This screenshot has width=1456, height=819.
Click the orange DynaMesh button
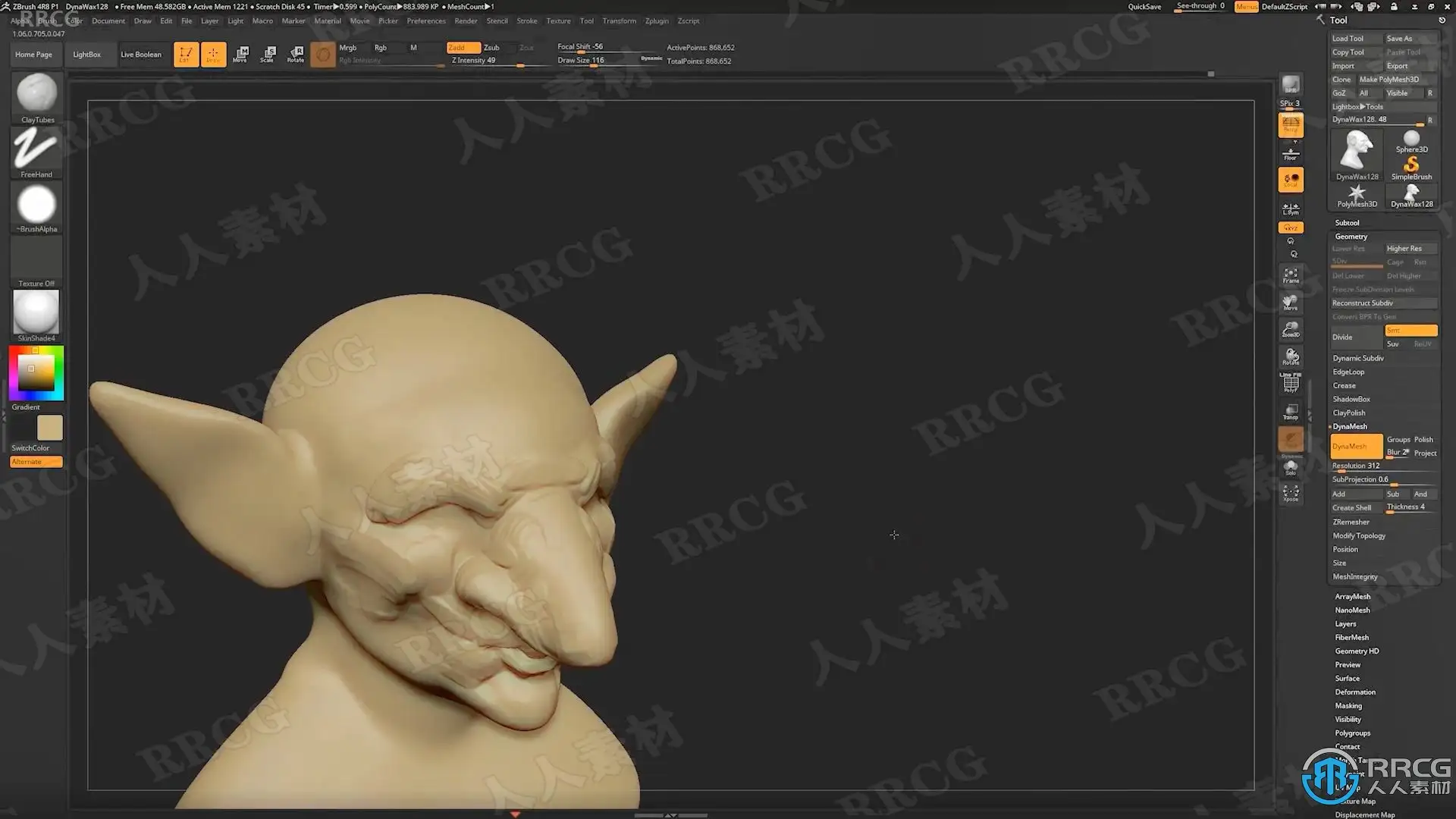click(x=1356, y=446)
